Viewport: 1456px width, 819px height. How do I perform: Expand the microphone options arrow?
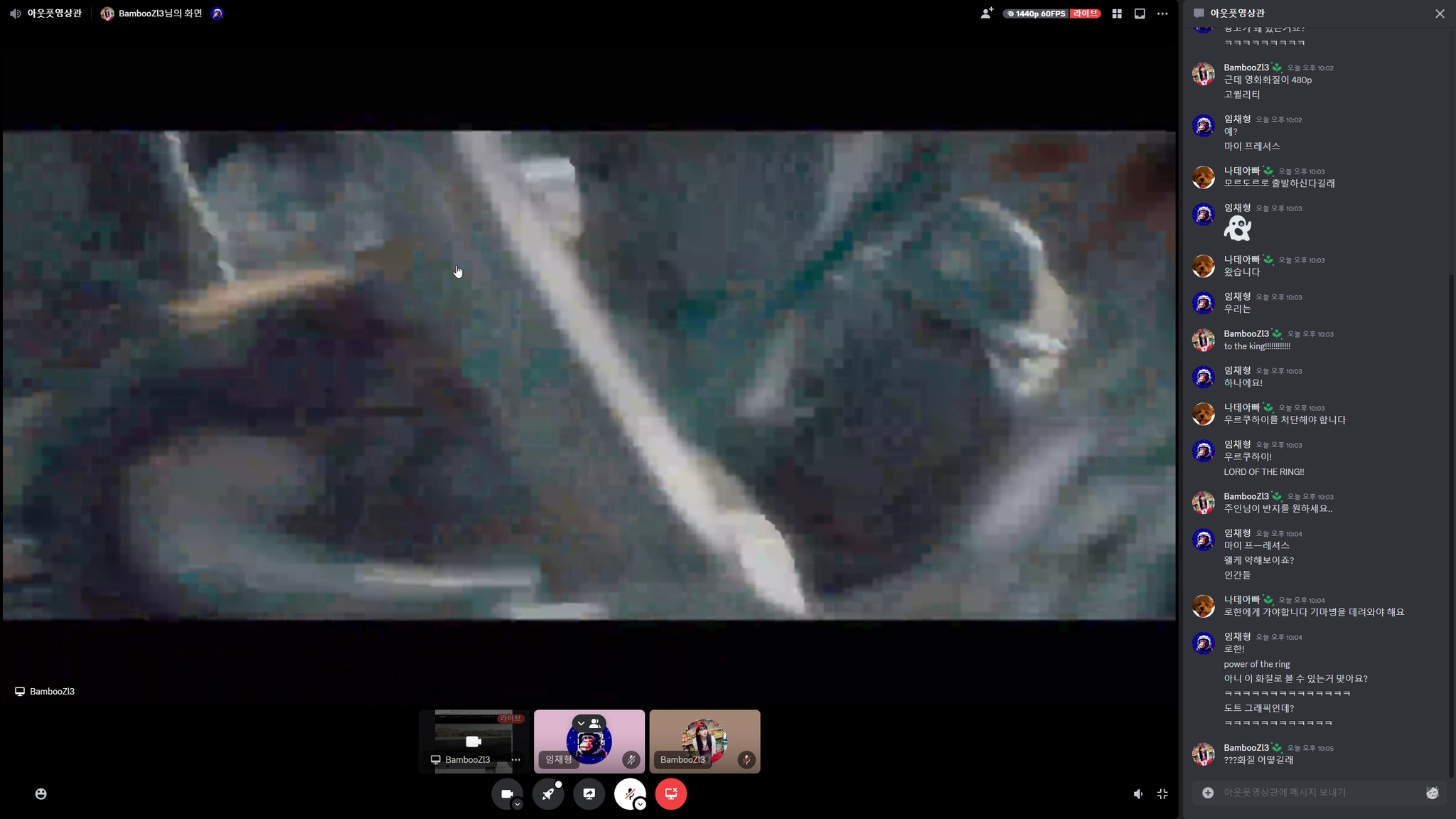coord(641,804)
